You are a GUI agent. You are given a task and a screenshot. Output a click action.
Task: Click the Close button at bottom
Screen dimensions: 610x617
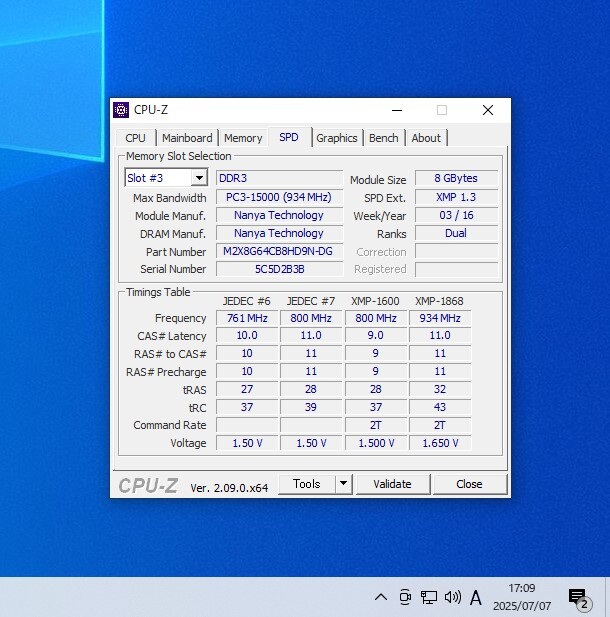click(x=469, y=484)
